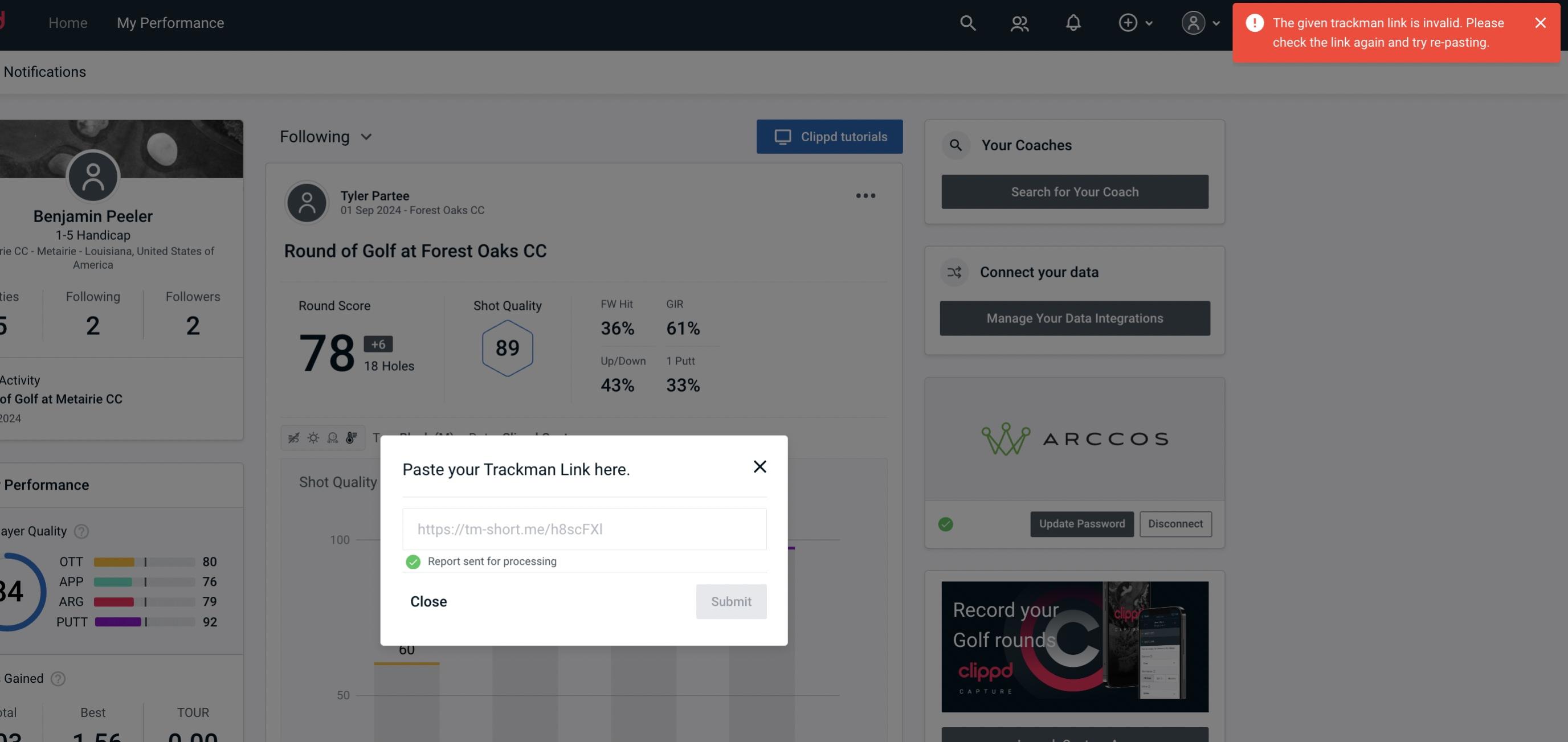Click the Search for Your Coach button

tap(1075, 191)
